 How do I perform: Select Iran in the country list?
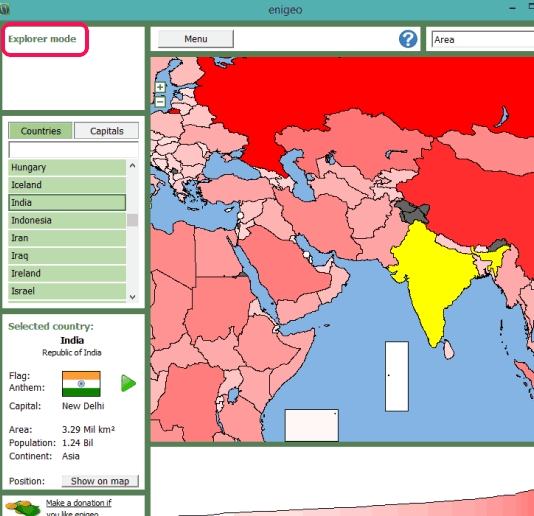coord(67,238)
